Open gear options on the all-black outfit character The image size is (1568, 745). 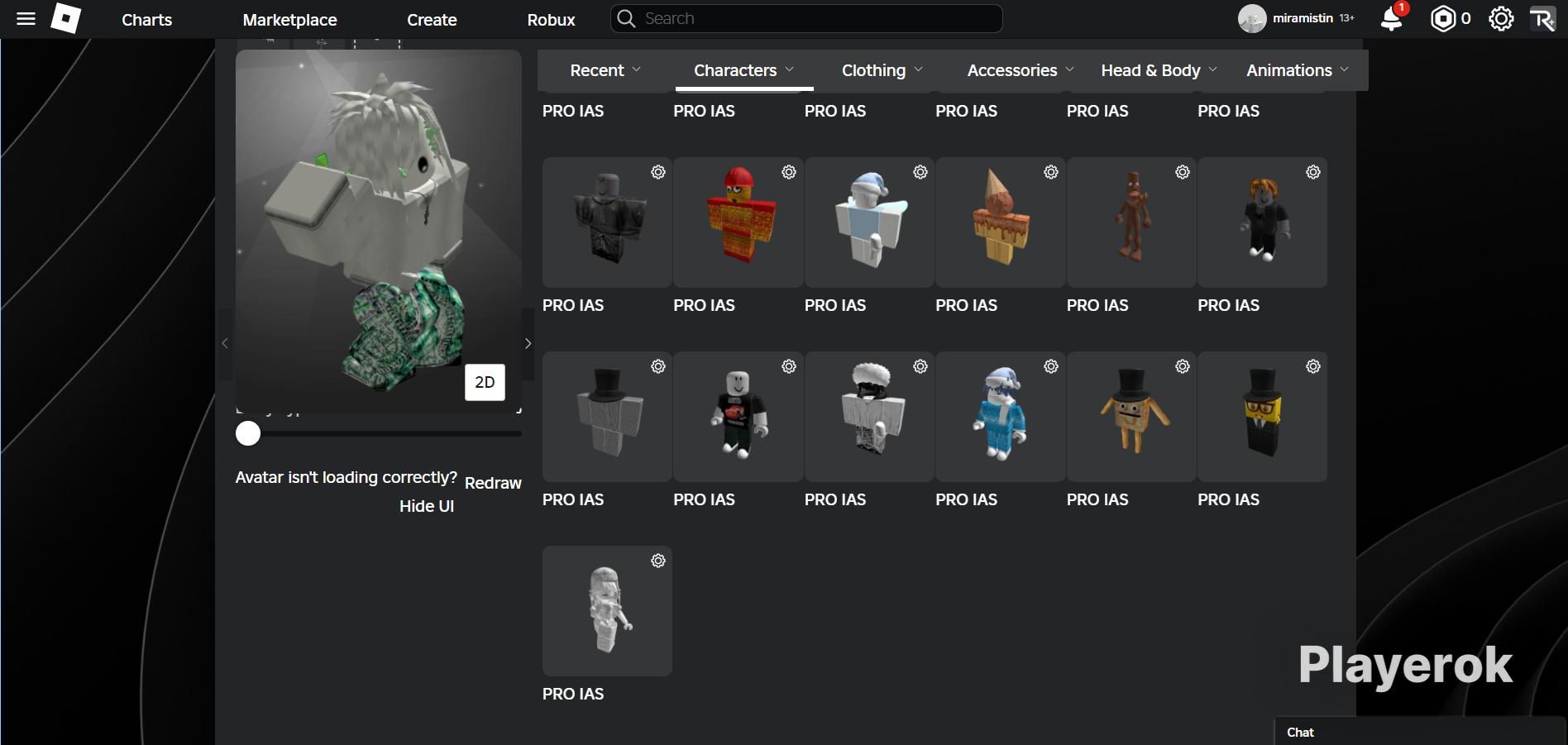[658, 172]
